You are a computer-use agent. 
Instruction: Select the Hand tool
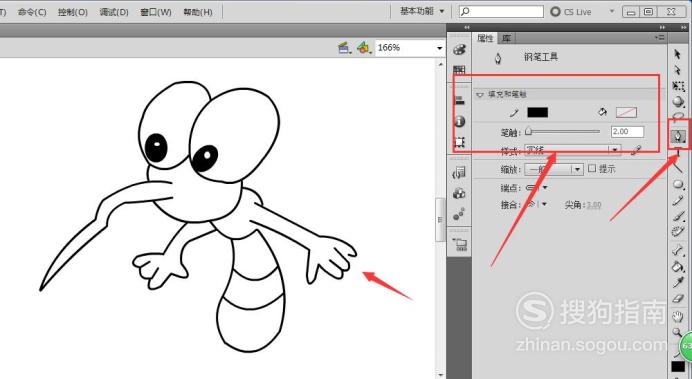pyautogui.click(x=678, y=316)
